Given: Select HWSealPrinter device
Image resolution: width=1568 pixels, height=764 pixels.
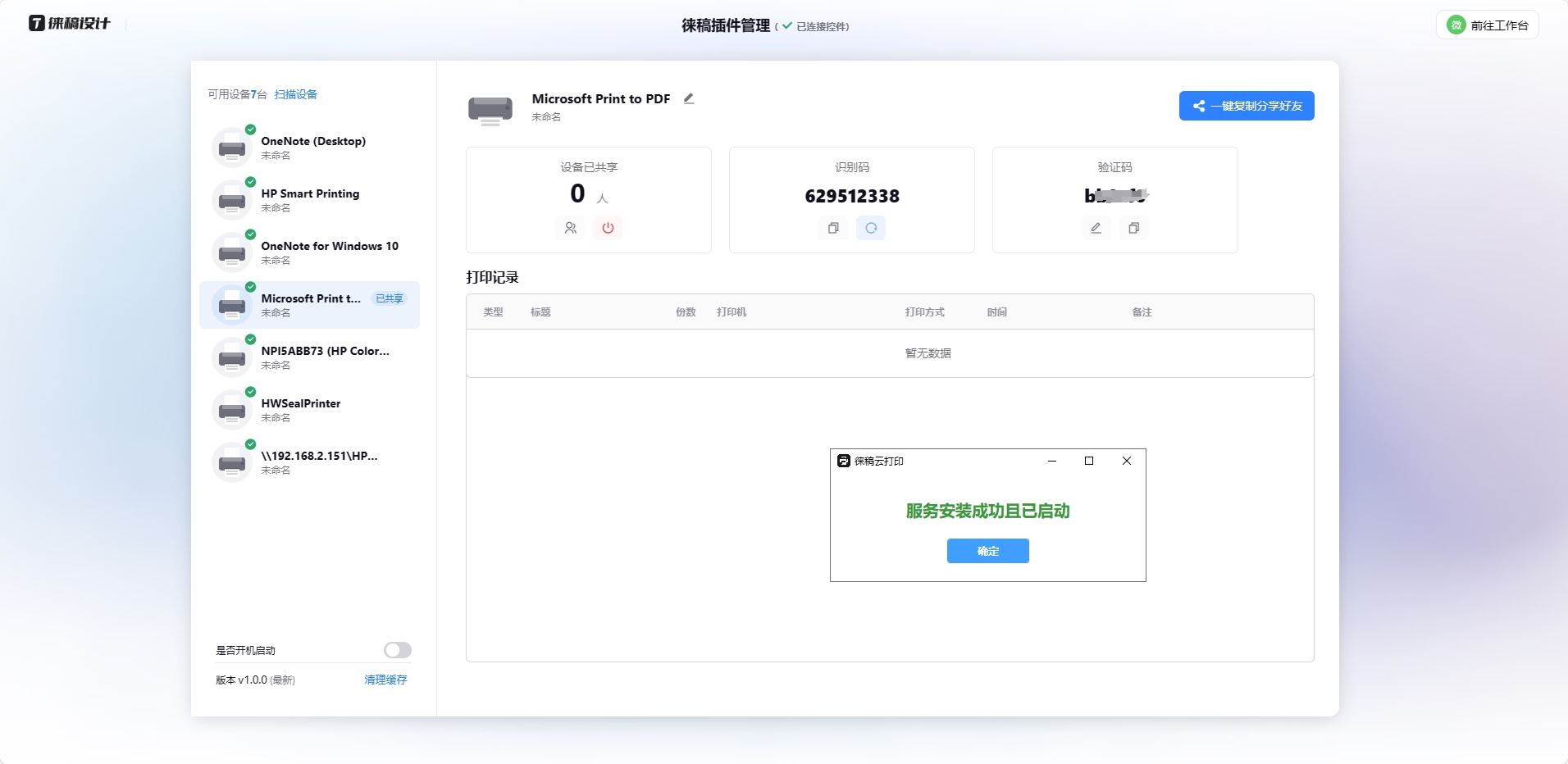Looking at the screenshot, I should pos(310,410).
